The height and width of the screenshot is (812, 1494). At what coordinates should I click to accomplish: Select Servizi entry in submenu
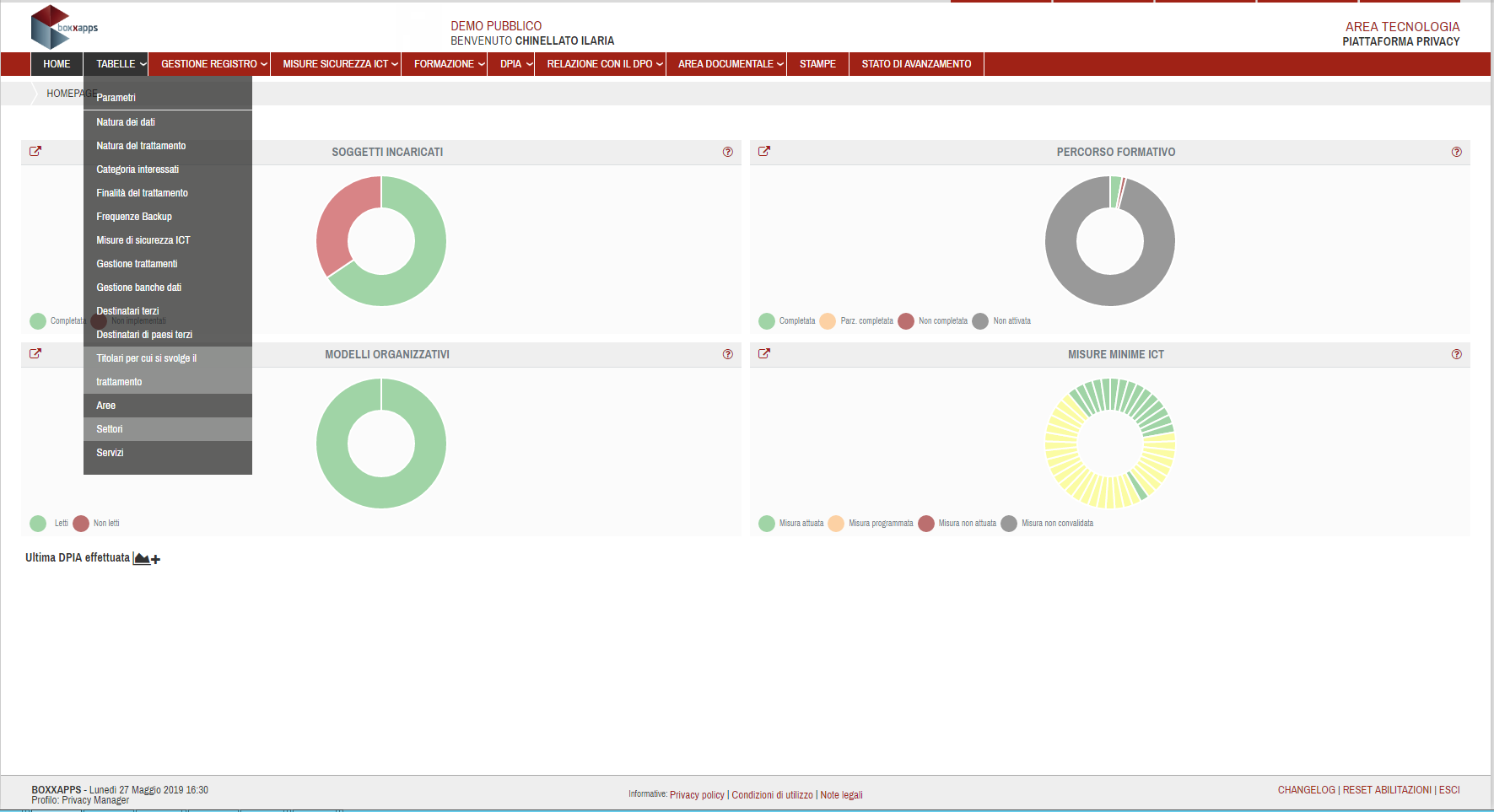pyautogui.click(x=168, y=453)
